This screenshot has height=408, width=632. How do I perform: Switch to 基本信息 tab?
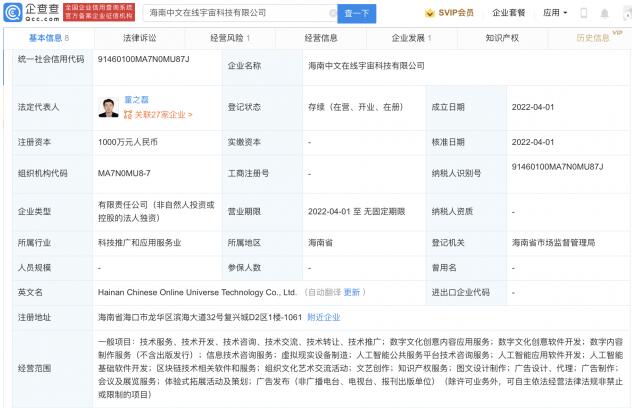[x=49, y=38]
